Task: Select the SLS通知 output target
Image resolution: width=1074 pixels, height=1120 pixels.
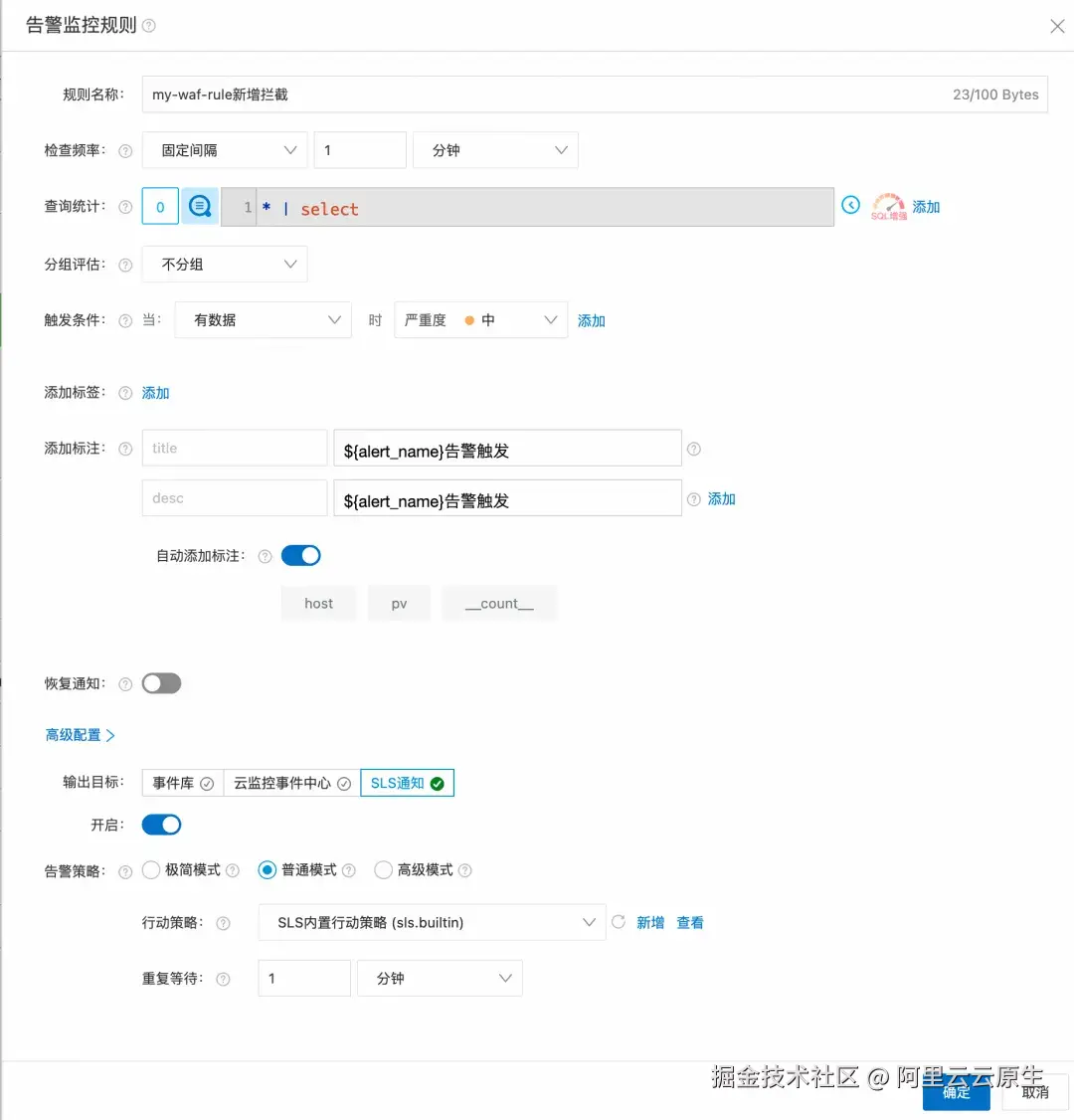Action: click(x=406, y=783)
